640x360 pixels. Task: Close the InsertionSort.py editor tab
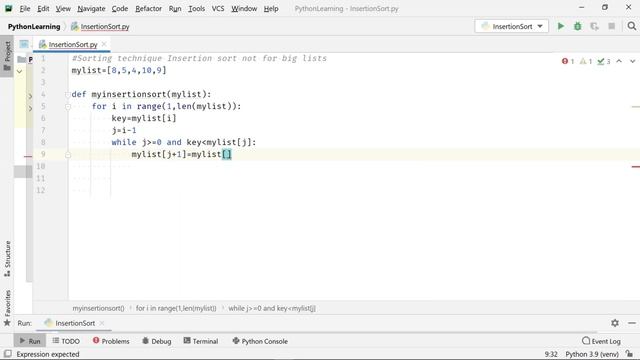[x=104, y=44]
